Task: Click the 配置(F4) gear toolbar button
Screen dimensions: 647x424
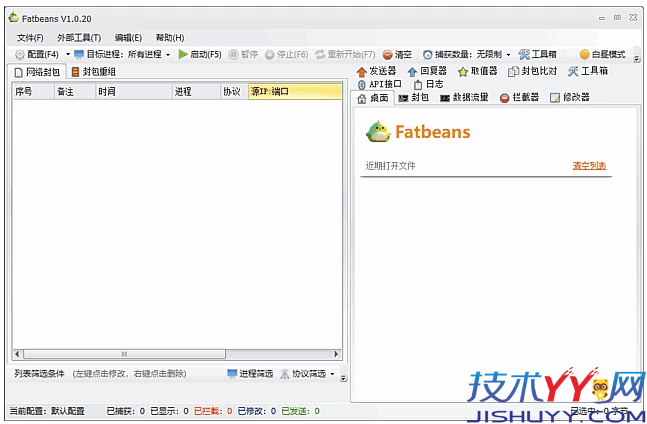Action: tap(37, 54)
